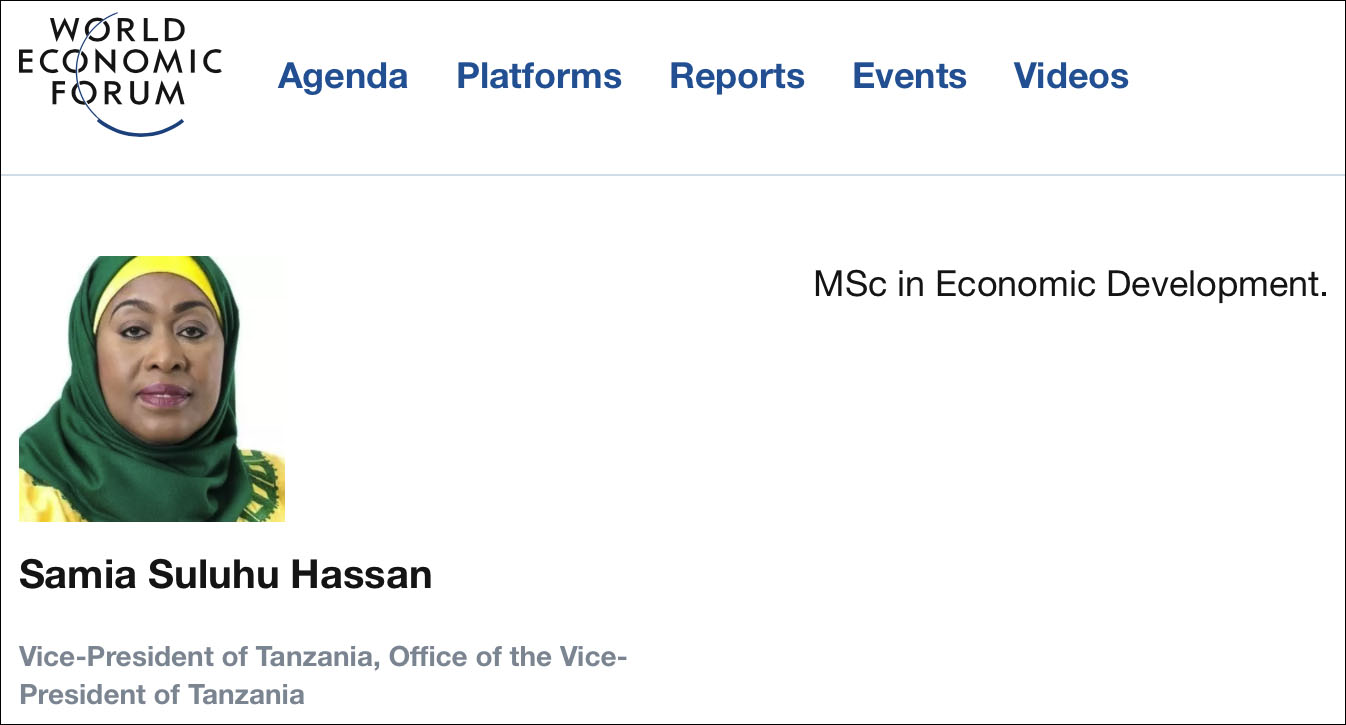Go to the Platforms section

[x=539, y=76]
